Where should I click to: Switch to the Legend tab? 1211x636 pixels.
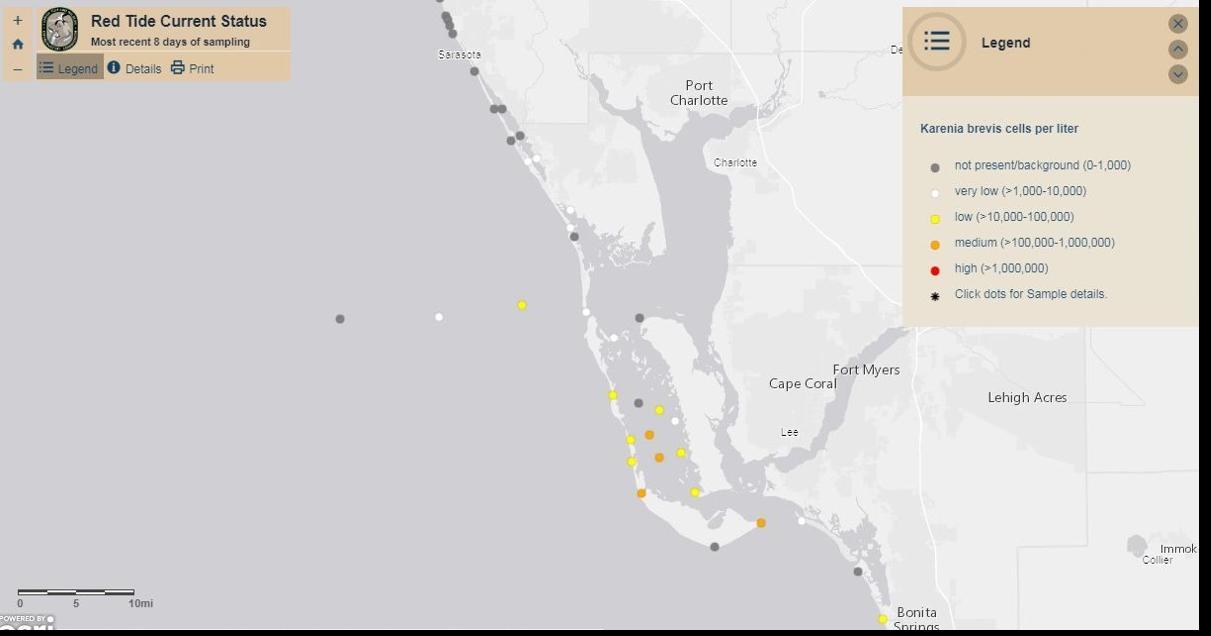pyautogui.click(x=69, y=68)
